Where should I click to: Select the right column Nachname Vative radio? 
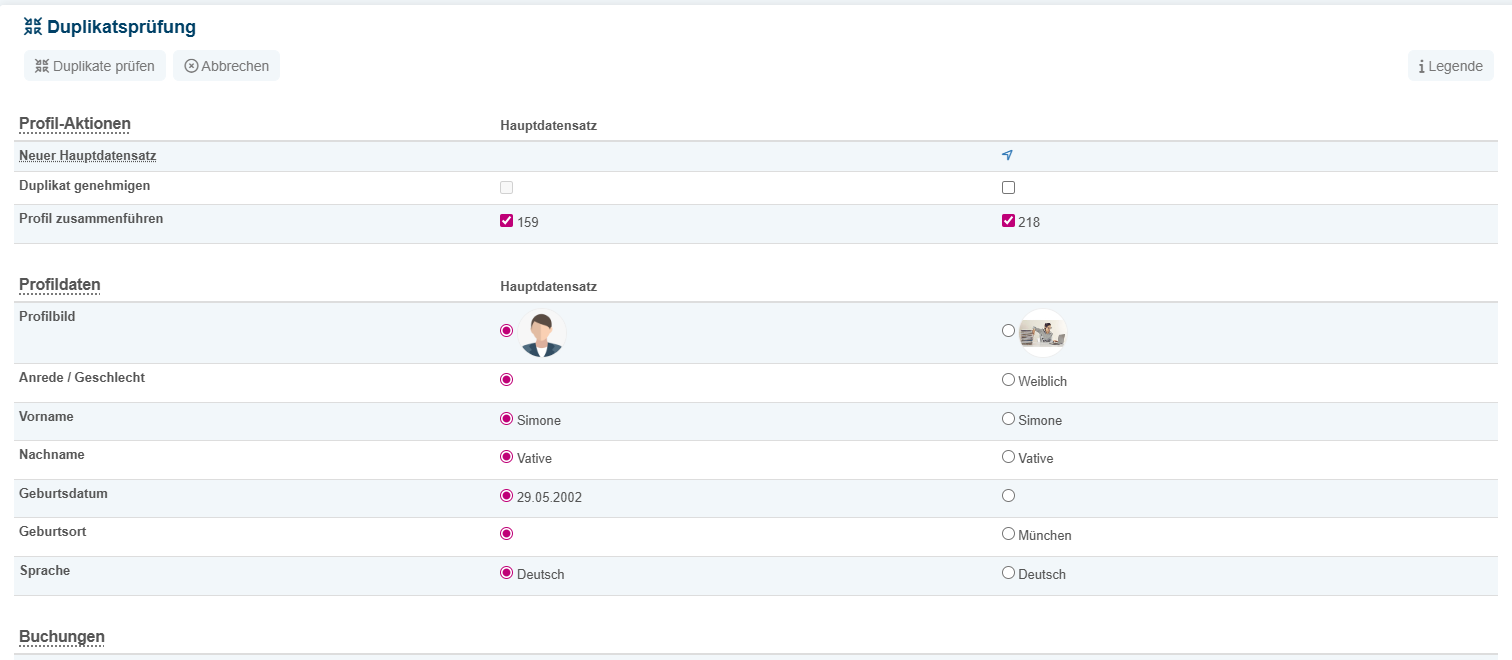[x=1008, y=457]
